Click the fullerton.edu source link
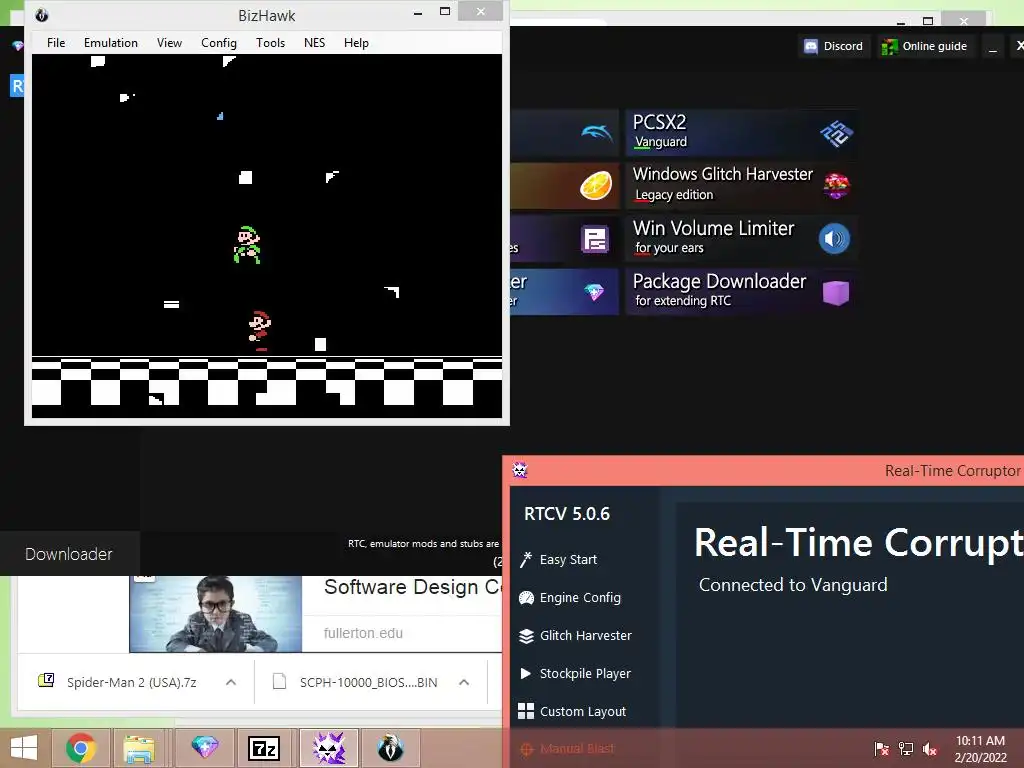Image resolution: width=1024 pixels, height=768 pixels. (363, 633)
